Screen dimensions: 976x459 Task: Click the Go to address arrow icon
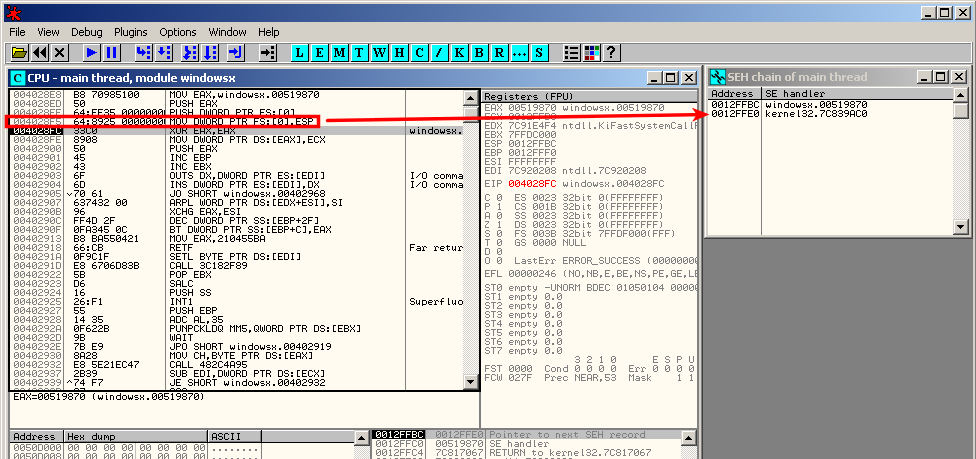(x=267, y=52)
